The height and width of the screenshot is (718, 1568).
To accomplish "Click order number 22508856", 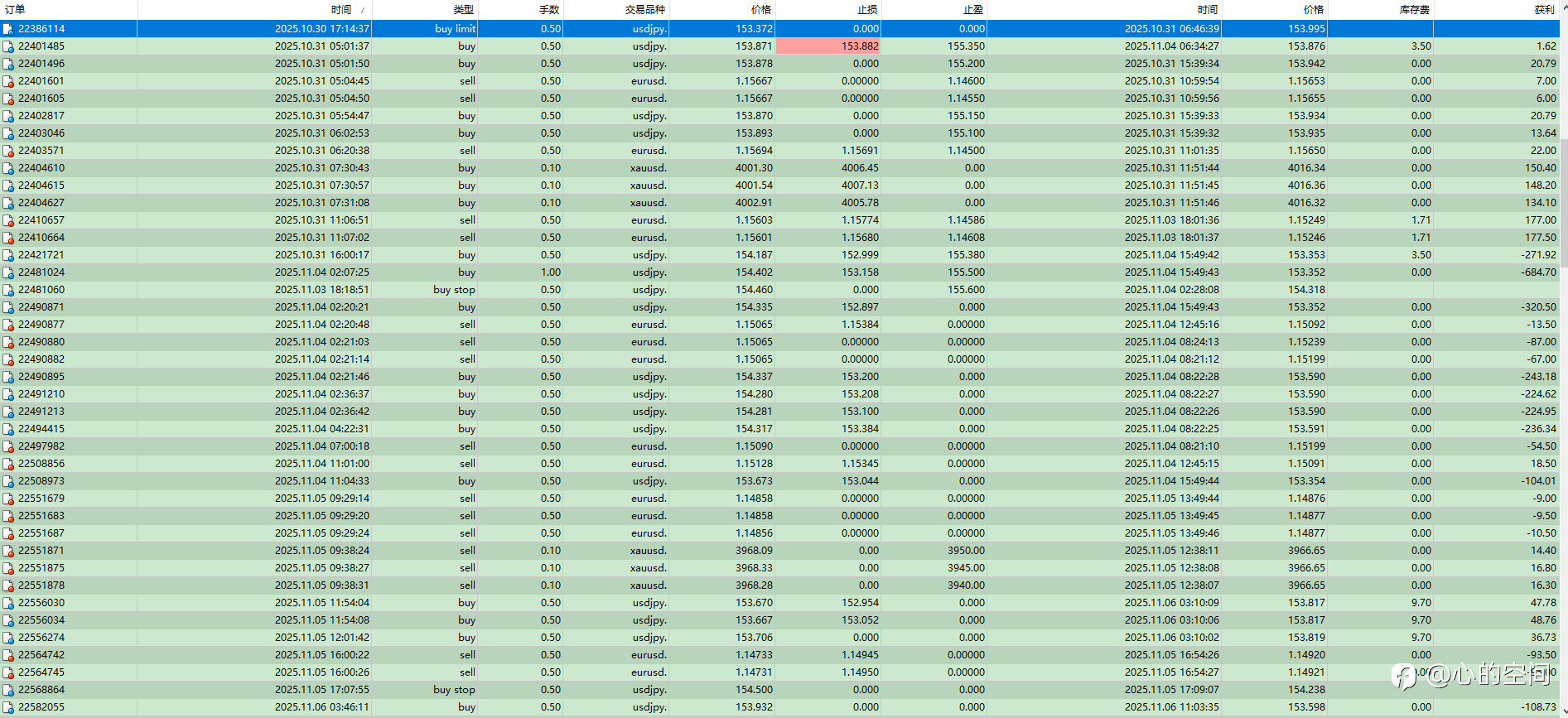I will click(41, 464).
